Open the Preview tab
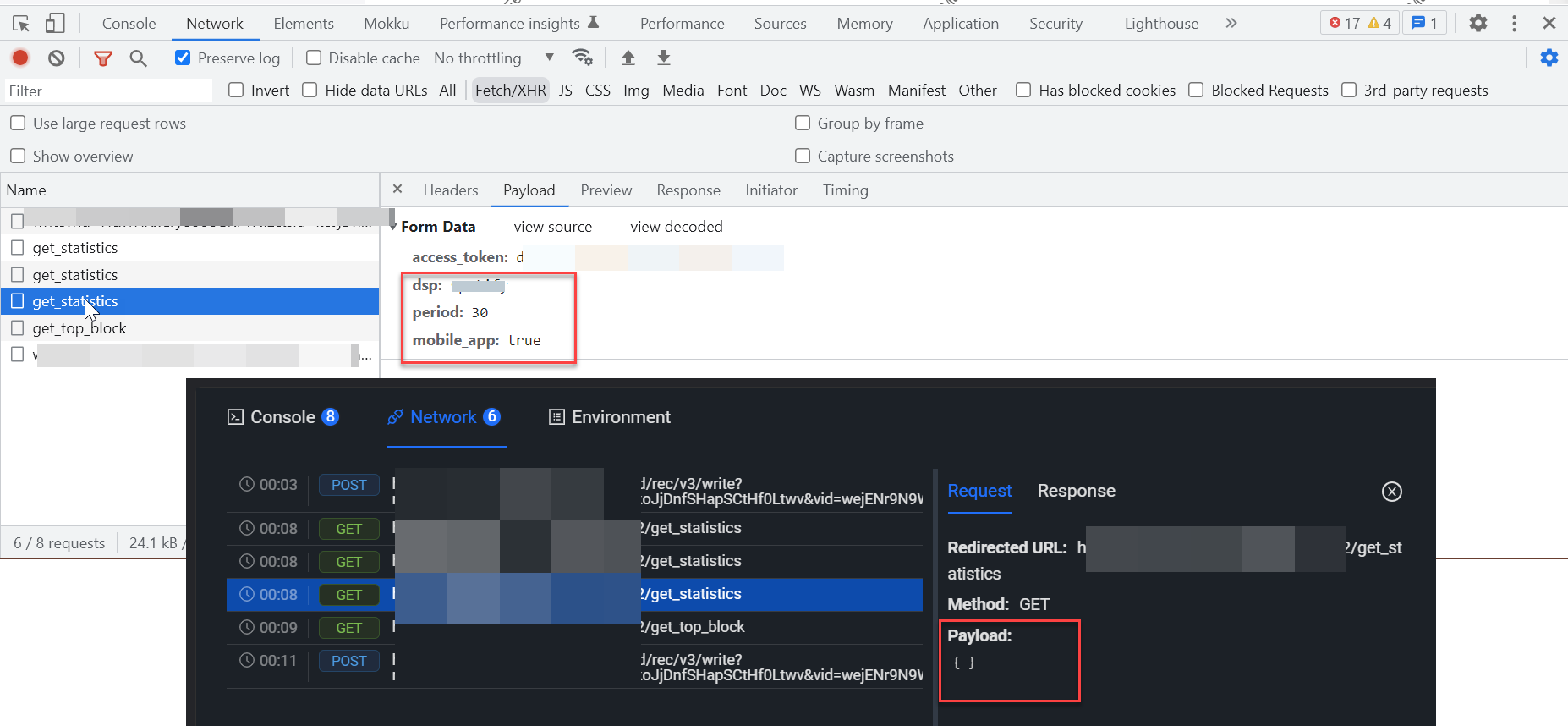Screen dimensions: 1568x726 606,190
